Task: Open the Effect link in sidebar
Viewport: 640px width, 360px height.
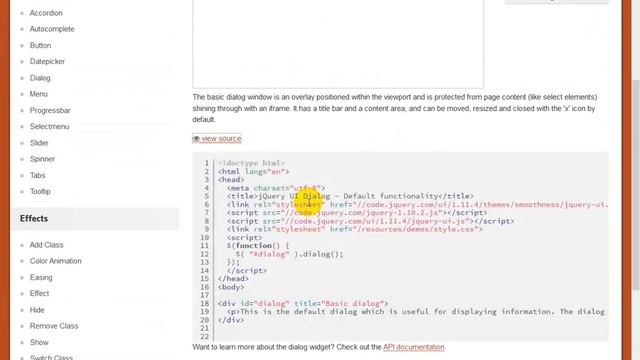Action: pos(39,293)
